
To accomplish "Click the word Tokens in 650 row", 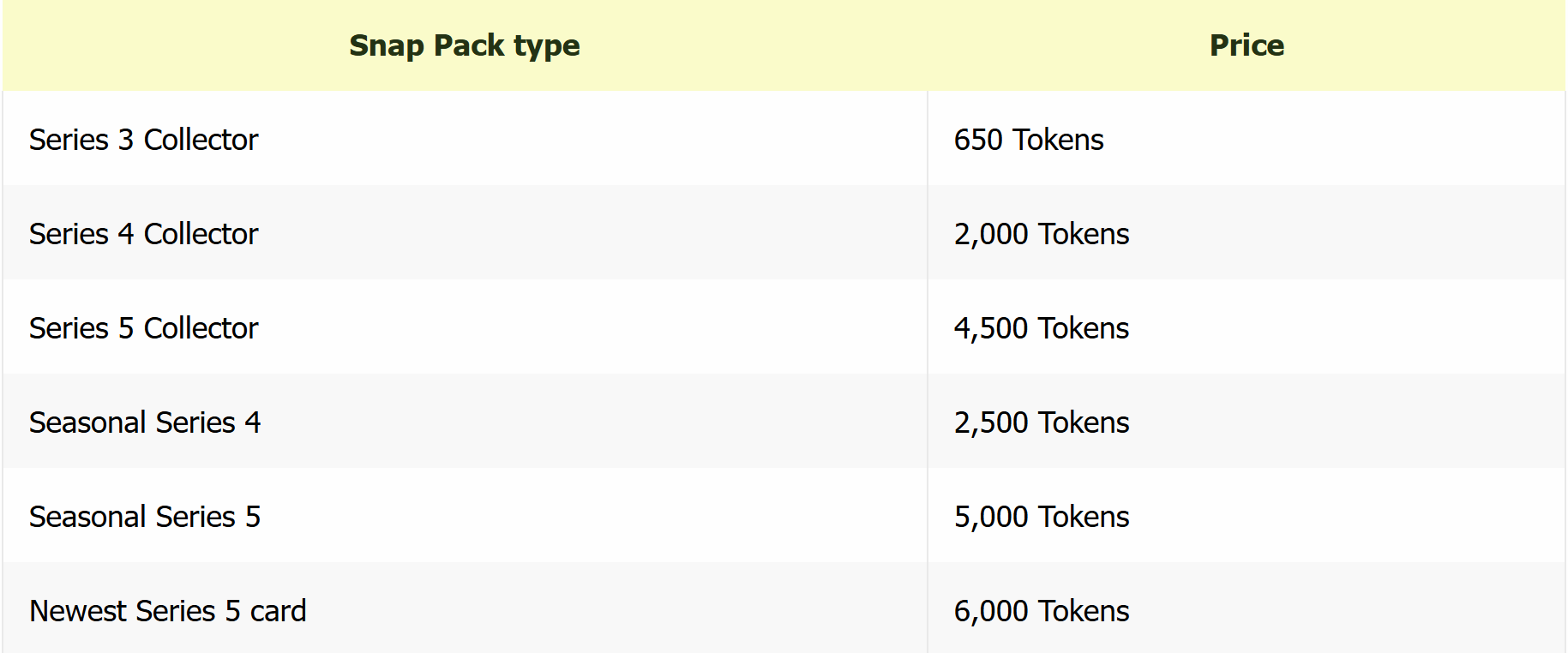I will 1058,140.
